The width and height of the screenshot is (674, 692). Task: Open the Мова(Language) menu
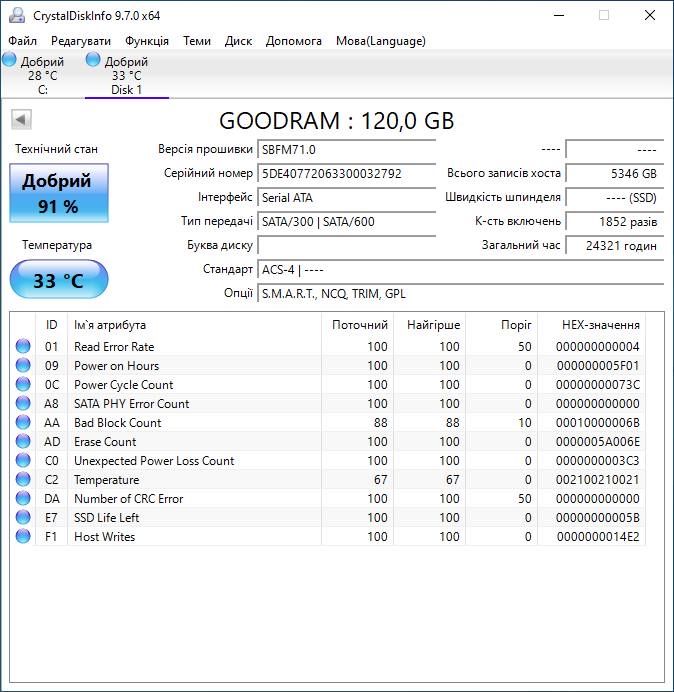[381, 41]
